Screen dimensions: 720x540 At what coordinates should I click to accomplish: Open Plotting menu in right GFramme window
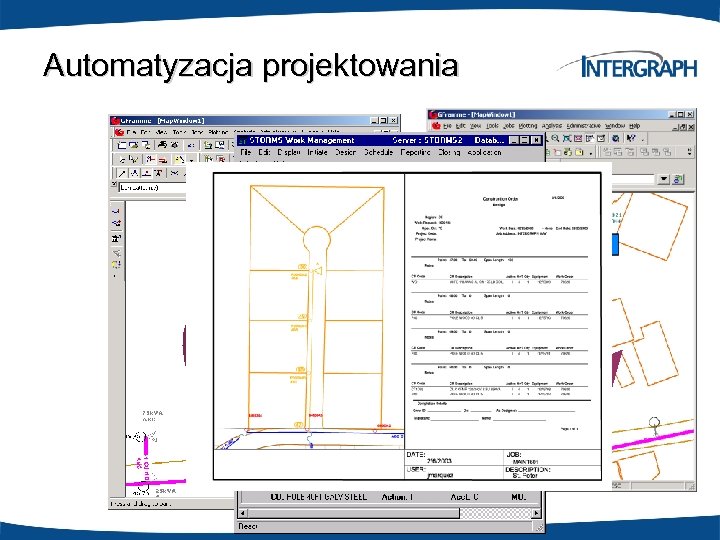[x=528, y=126]
